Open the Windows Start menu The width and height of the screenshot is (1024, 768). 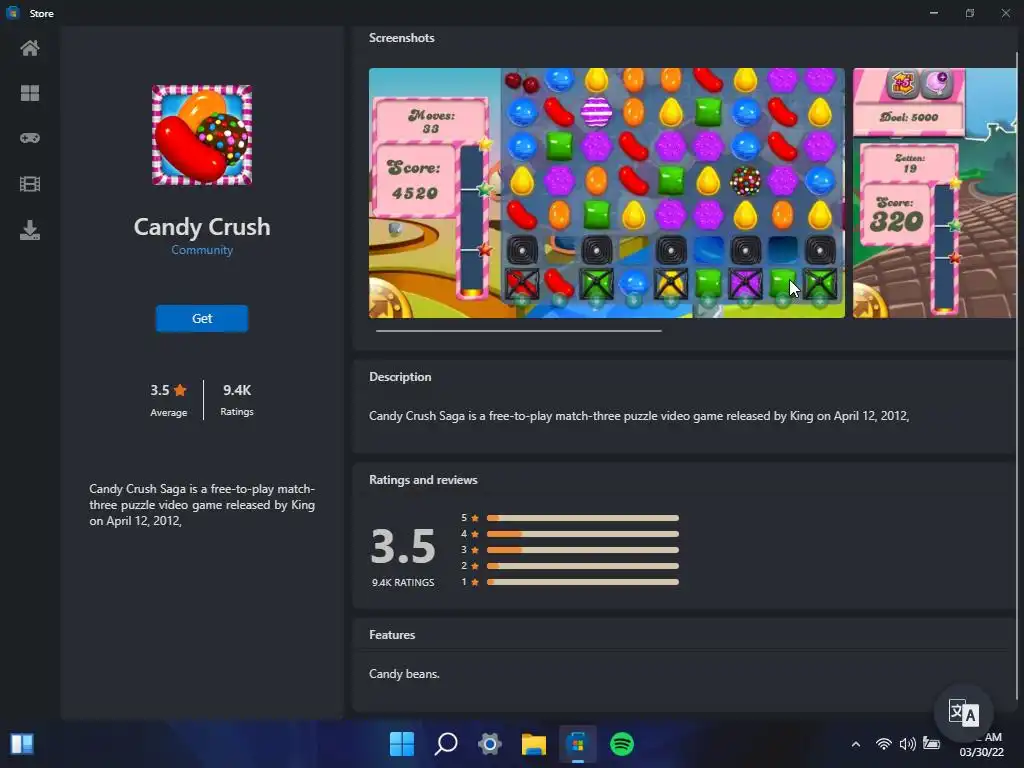(x=402, y=744)
